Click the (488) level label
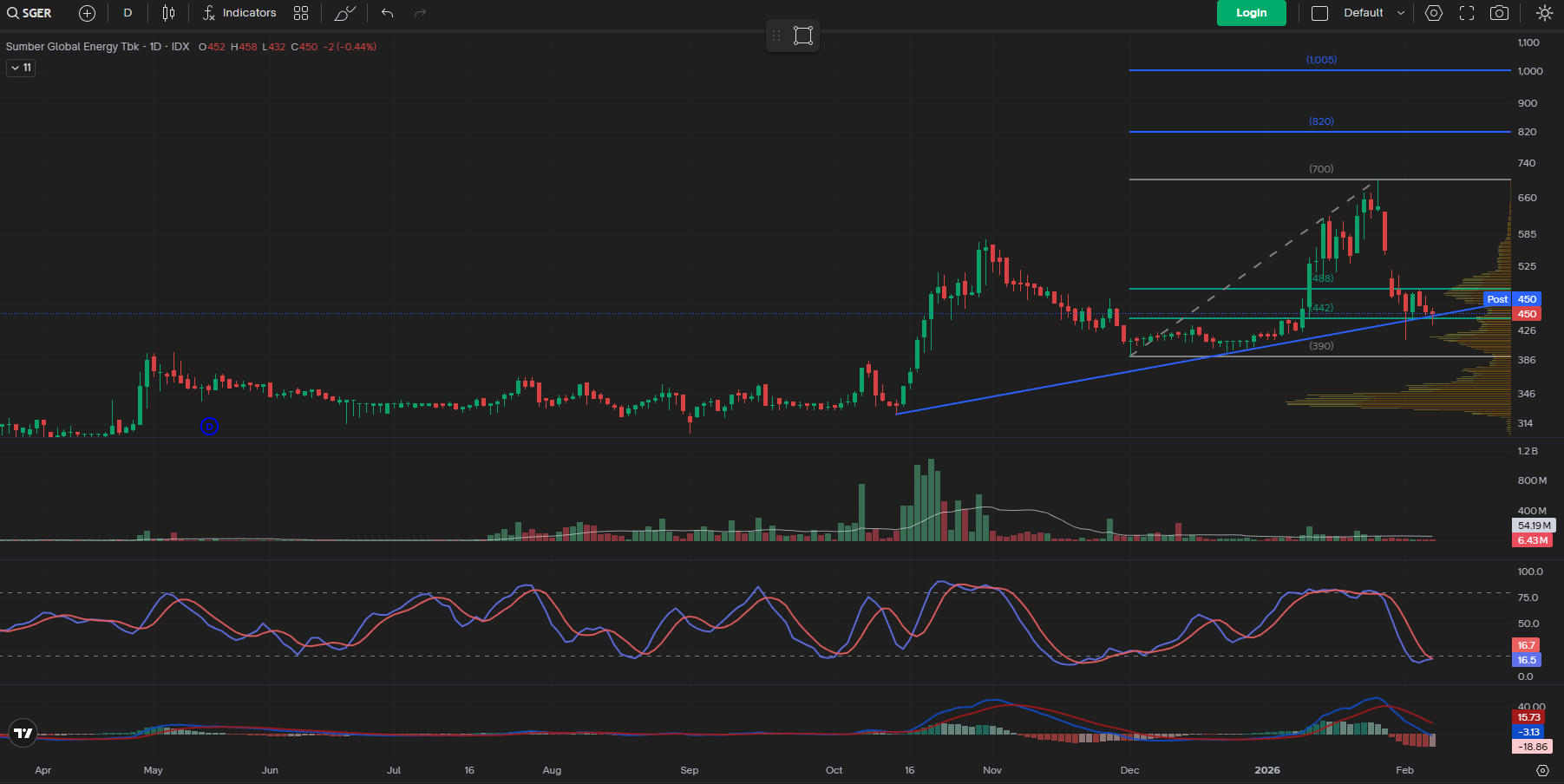The width and height of the screenshot is (1564, 784). tap(1323, 278)
